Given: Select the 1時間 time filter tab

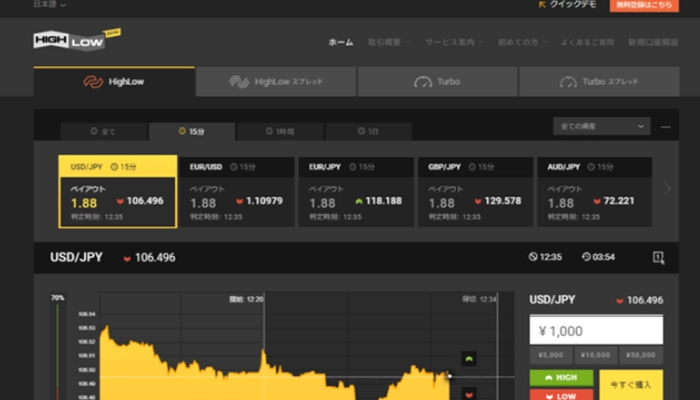Looking at the screenshot, I should tap(280, 131).
